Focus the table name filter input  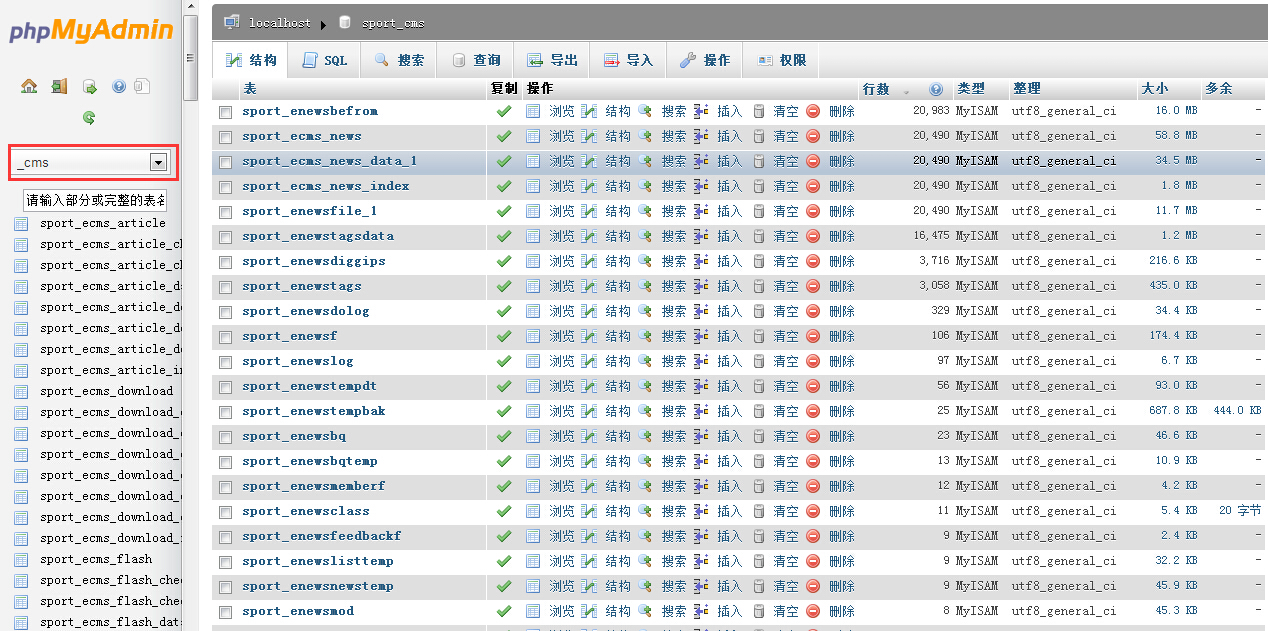95,200
